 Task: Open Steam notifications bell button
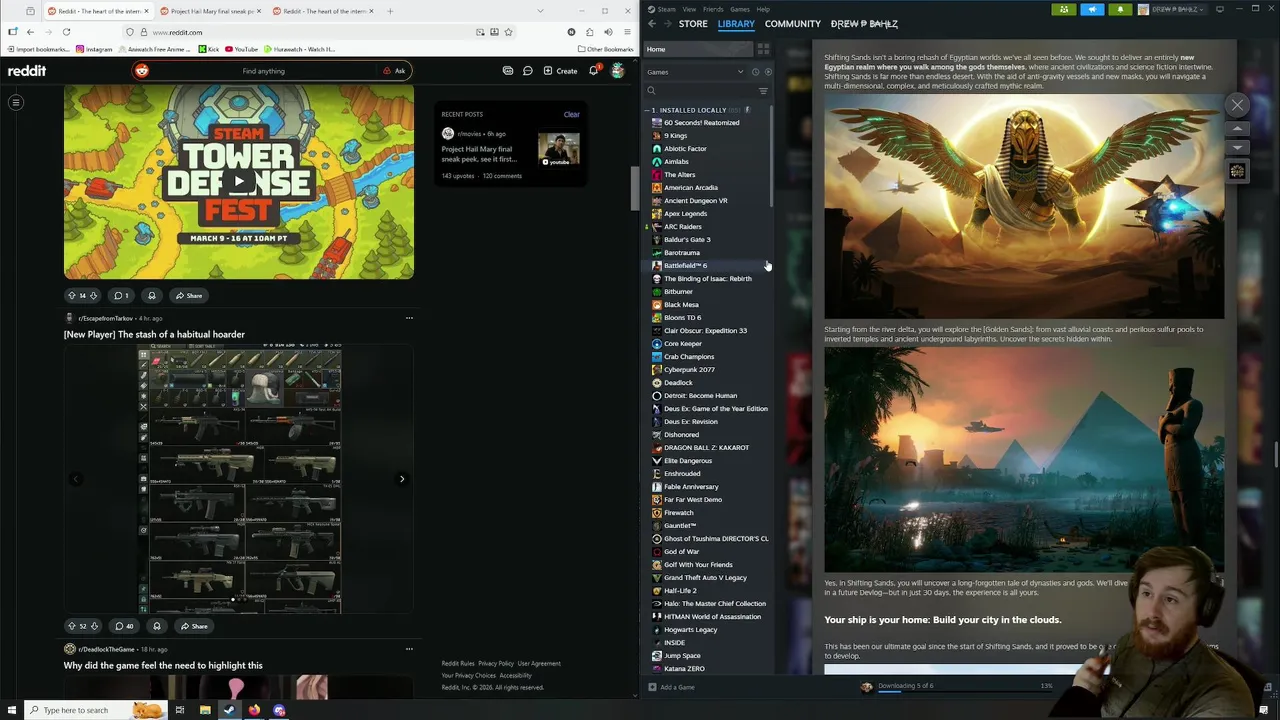coord(1120,9)
